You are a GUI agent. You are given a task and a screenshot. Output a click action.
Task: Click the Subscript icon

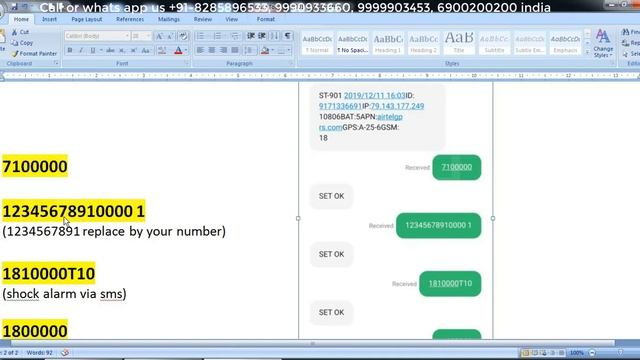click(x=122, y=50)
